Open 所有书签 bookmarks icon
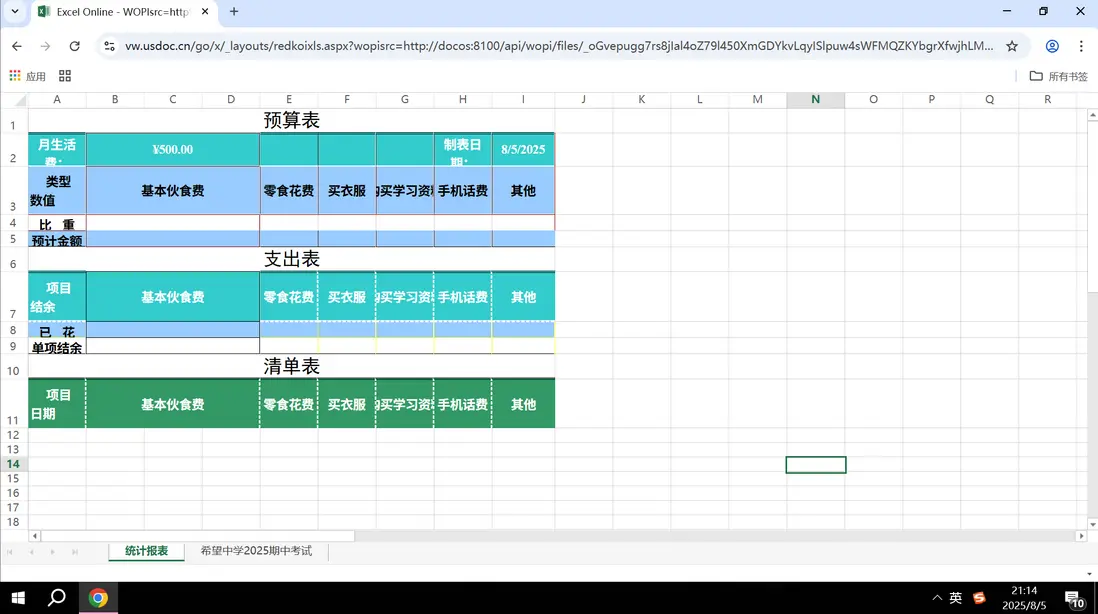This screenshot has height=614, width=1098. click(1038, 75)
